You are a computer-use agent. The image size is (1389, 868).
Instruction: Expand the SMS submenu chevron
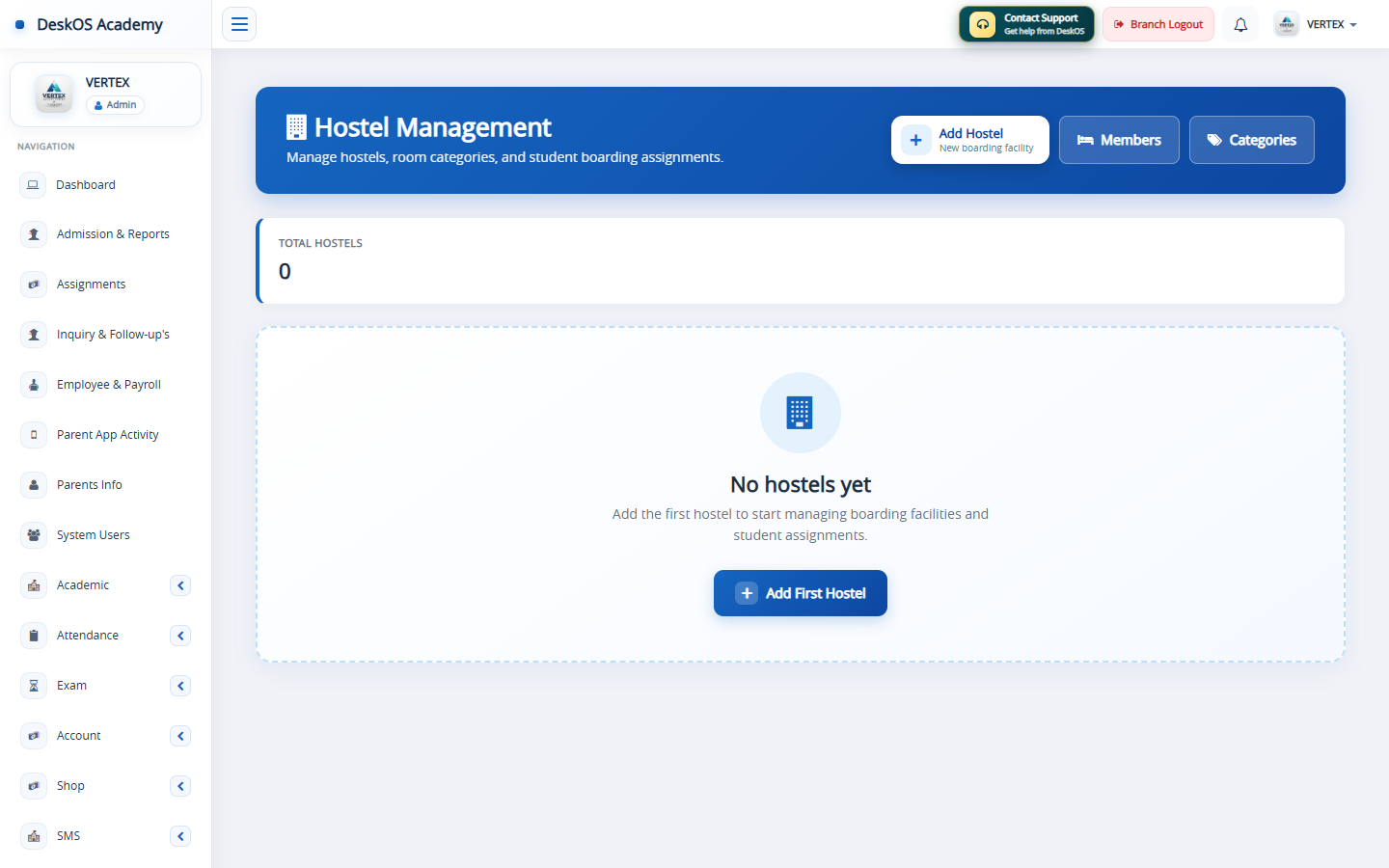[180, 836]
